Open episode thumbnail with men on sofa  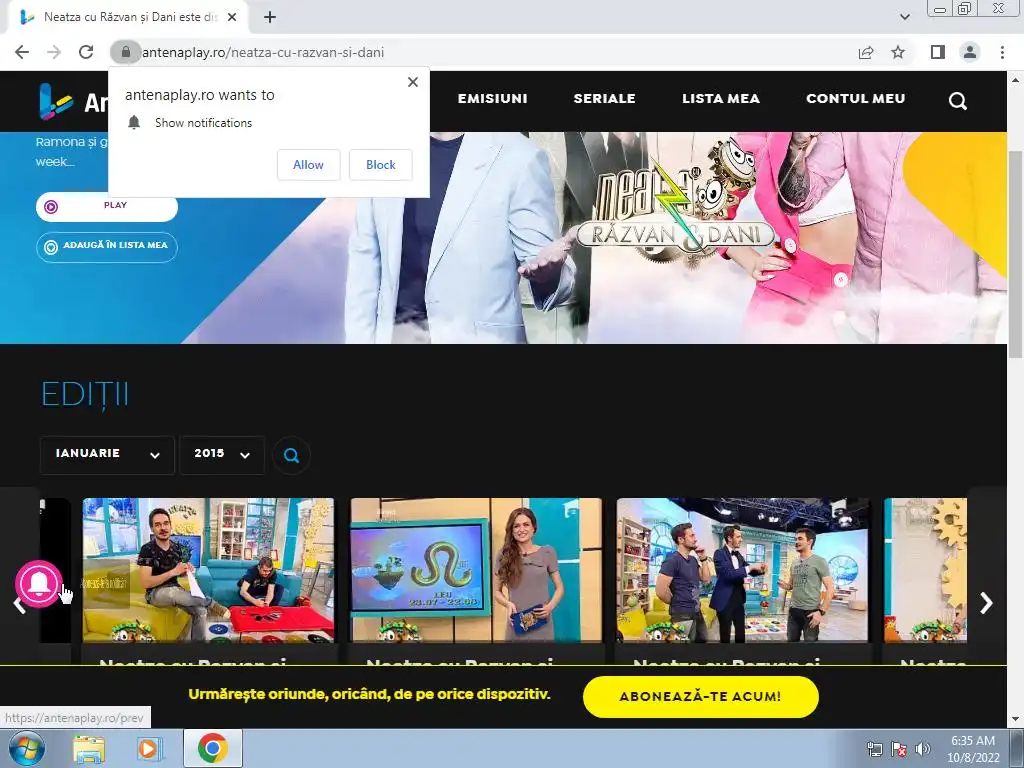[208, 569]
